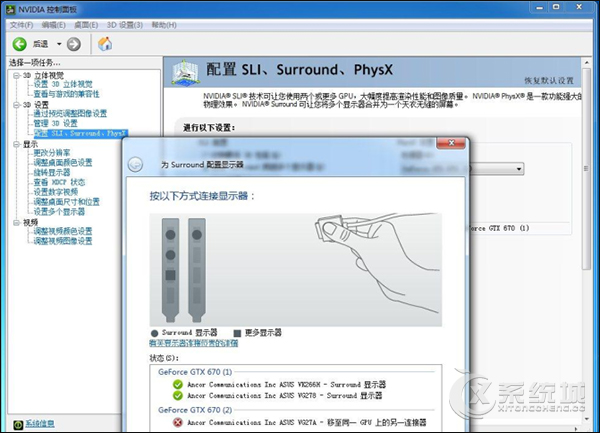
Task: Click the system information icon at bottom left
Action: tap(18, 424)
